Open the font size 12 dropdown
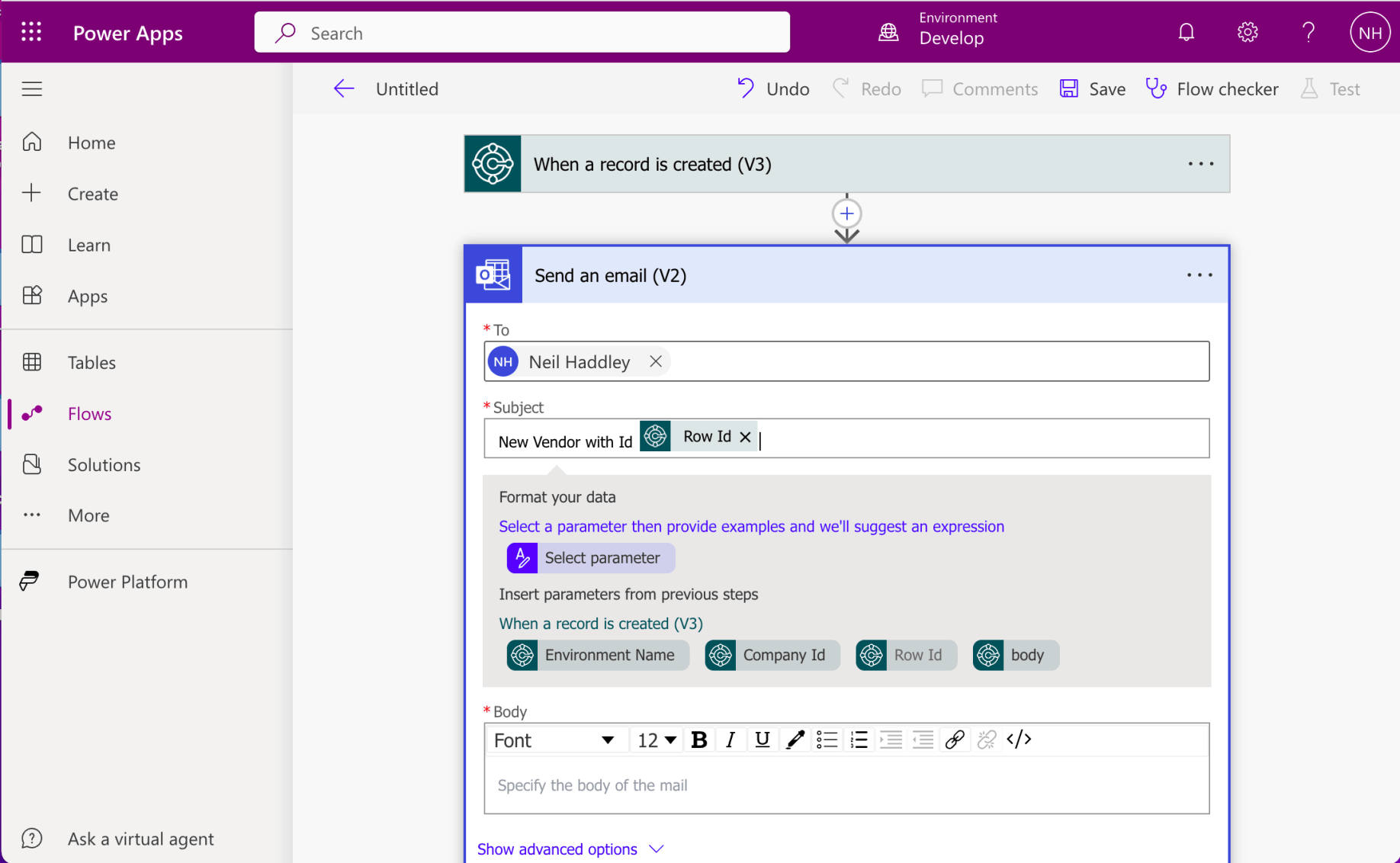This screenshot has height=863, width=1400. (x=657, y=740)
